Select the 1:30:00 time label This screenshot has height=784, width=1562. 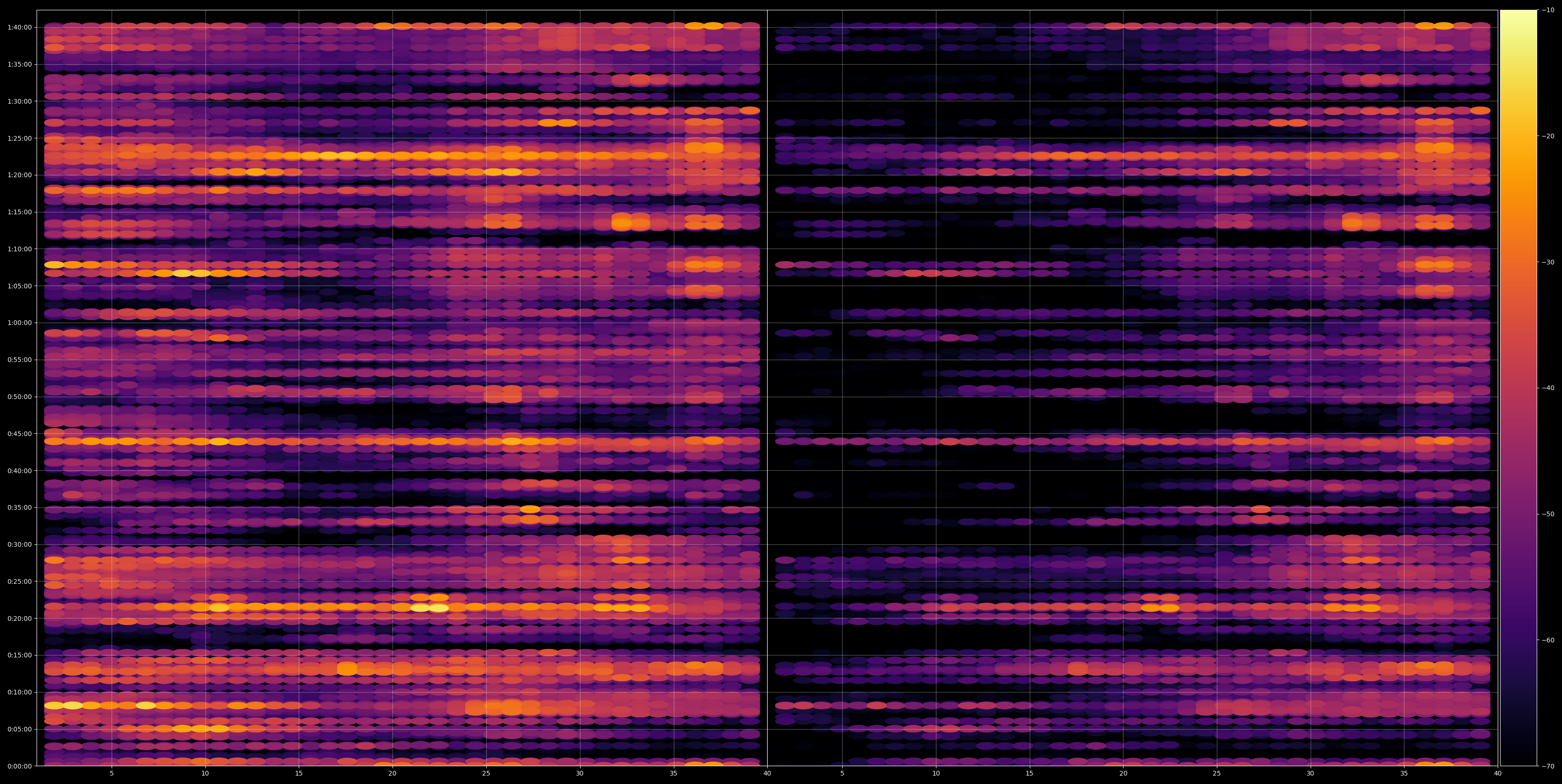click(19, 101)
